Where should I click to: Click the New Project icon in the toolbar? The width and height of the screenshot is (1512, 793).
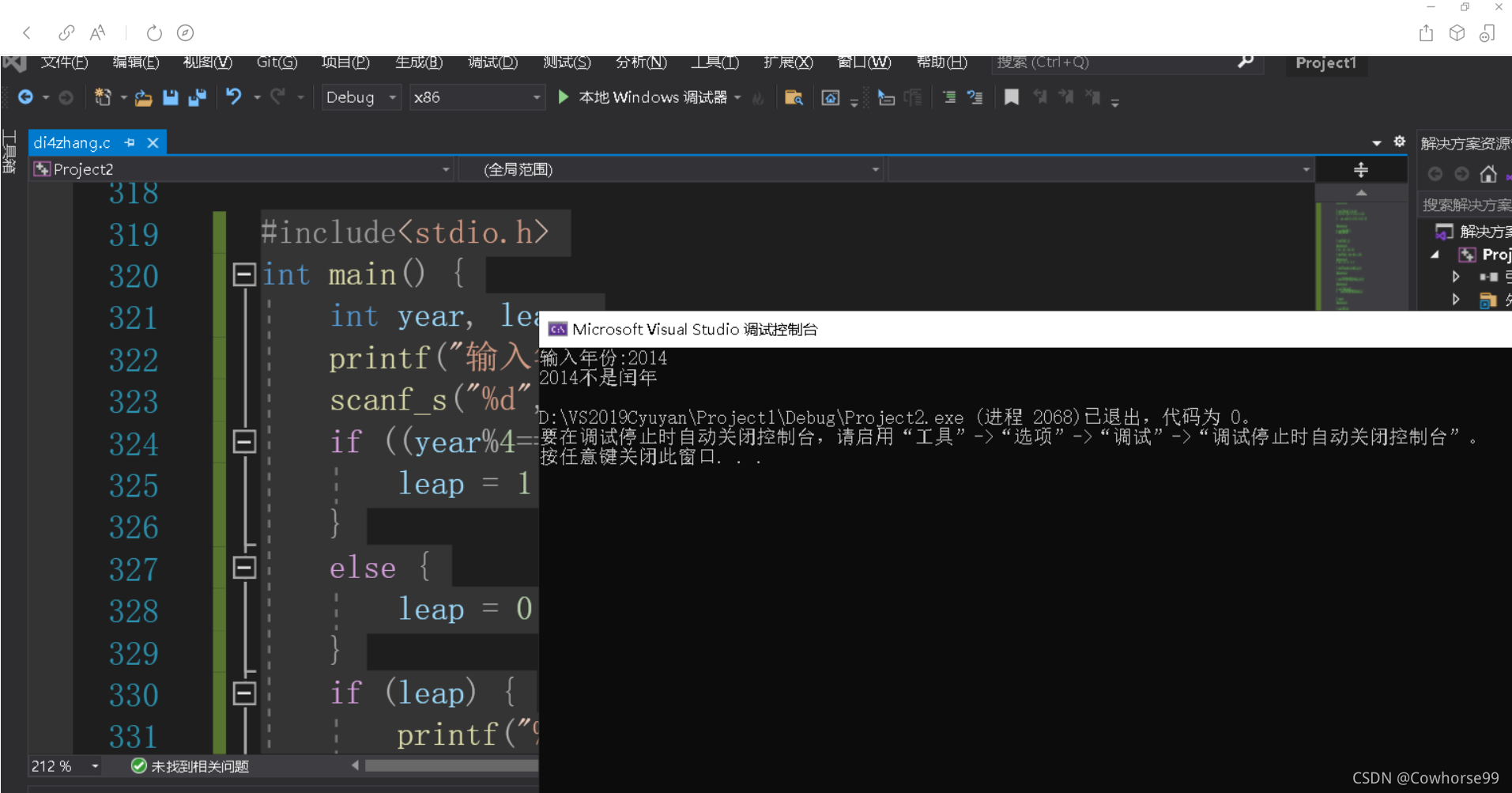tap(103, 97)
